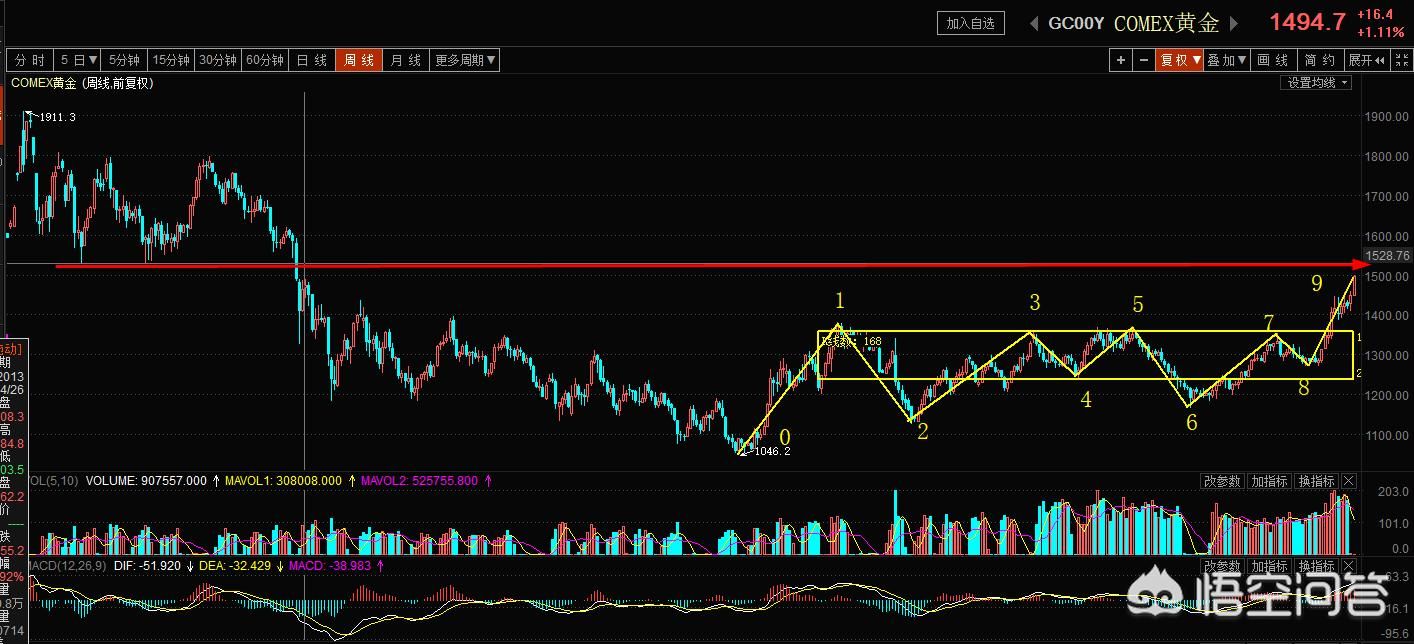Open the 设置均线 dropdown
The height and width of the screenshot is (644, 1414).
(1316, 83)
